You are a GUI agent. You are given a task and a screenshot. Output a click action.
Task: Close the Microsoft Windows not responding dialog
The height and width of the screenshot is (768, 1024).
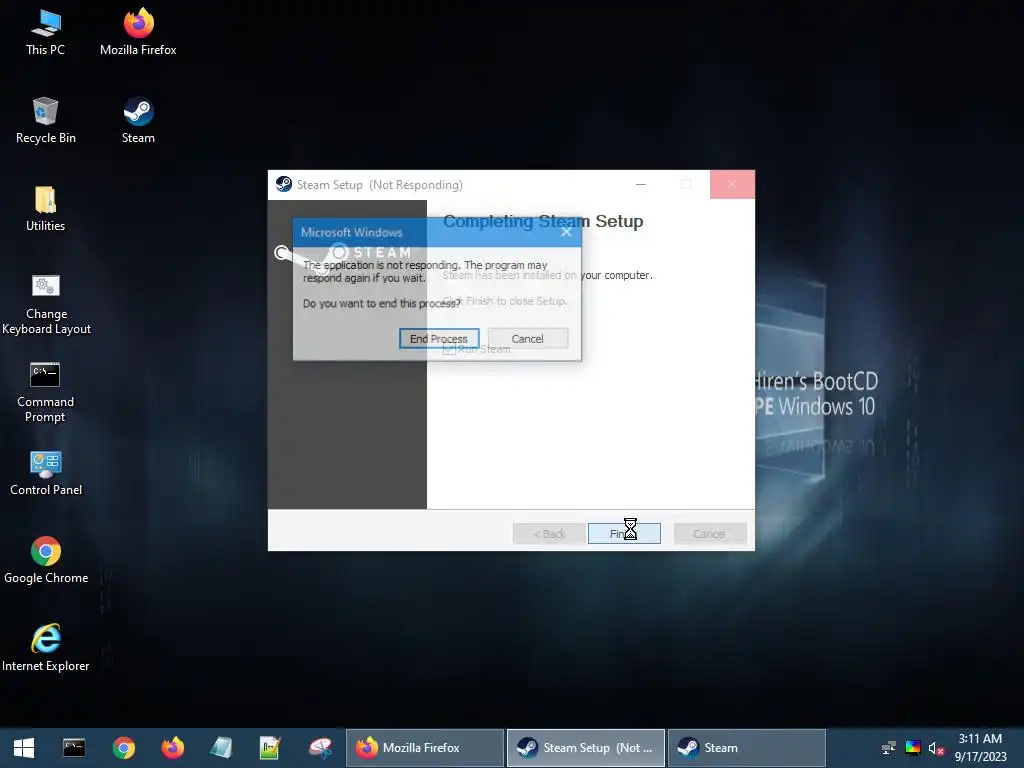click(566, 232)
